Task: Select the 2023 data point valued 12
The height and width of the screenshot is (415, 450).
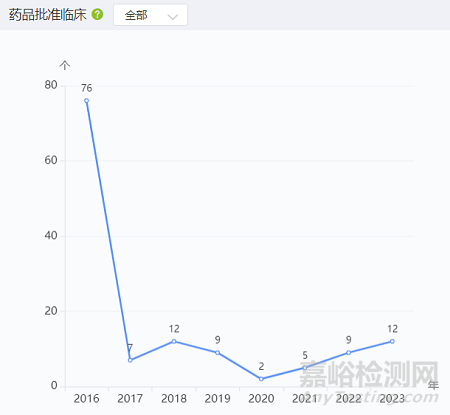Action: tap(392, 341)
